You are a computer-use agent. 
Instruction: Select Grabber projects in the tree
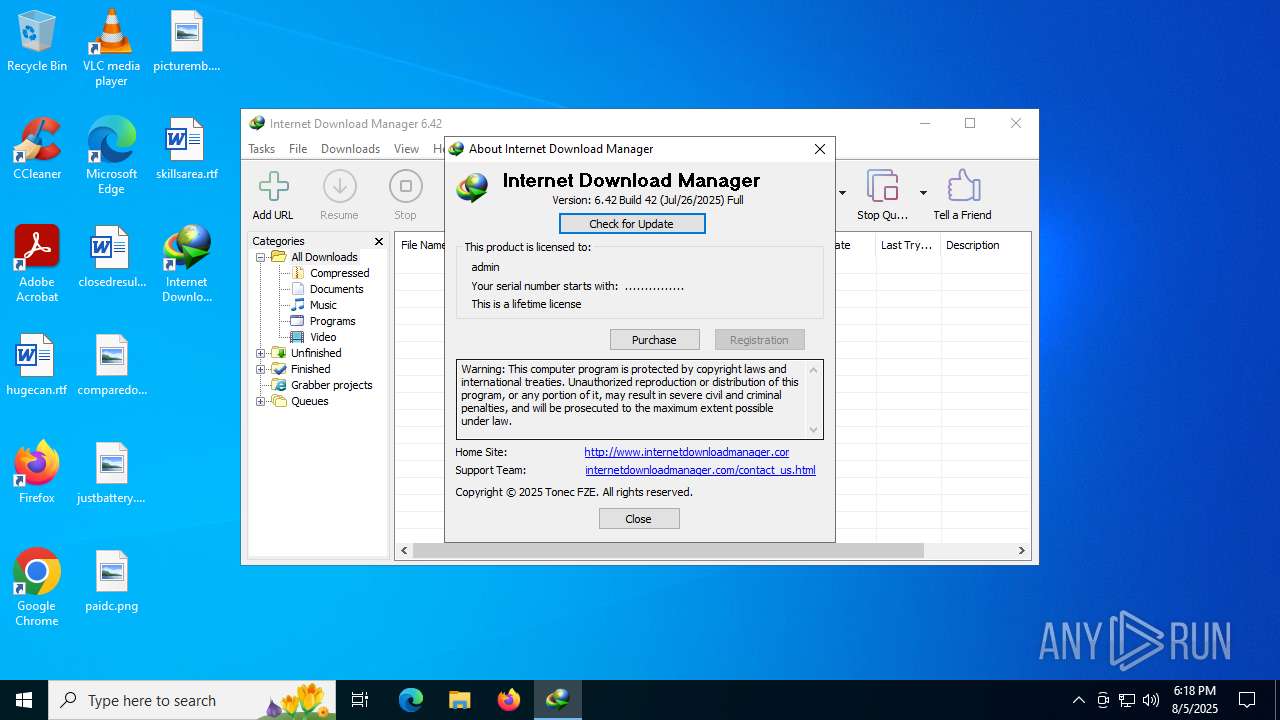pyautogui.click(x=331, y=385)
